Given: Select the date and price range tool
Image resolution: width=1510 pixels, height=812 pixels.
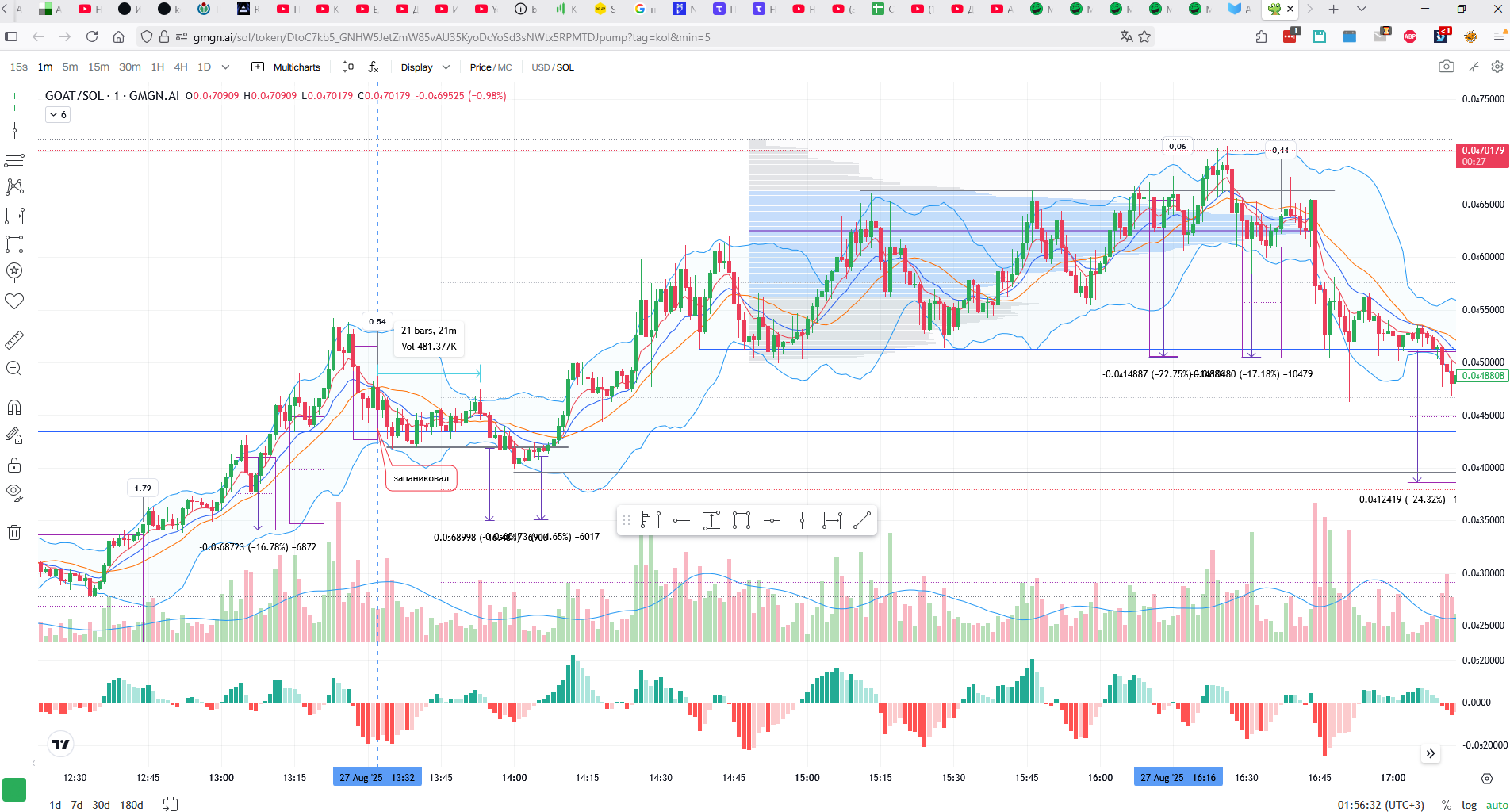Looking at the screenshot, I should click(x=14, y=216).
